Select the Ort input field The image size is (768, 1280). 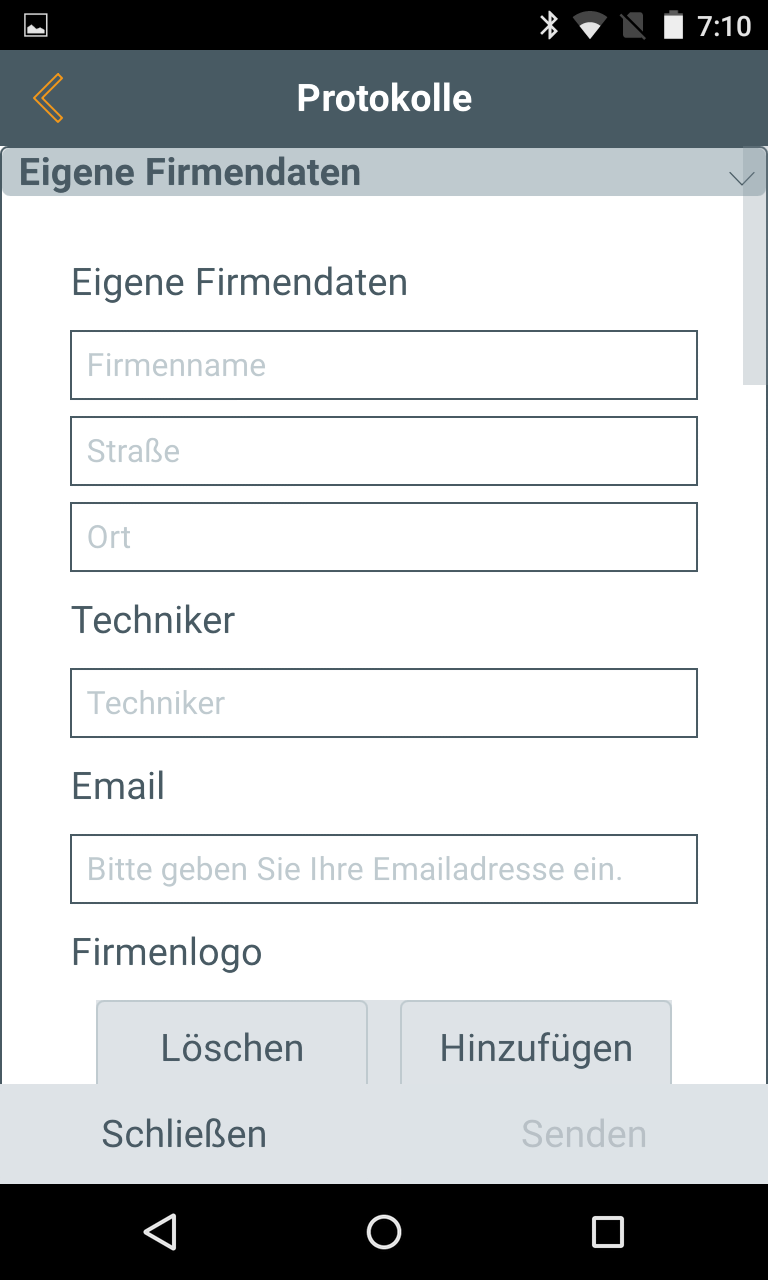384,537
